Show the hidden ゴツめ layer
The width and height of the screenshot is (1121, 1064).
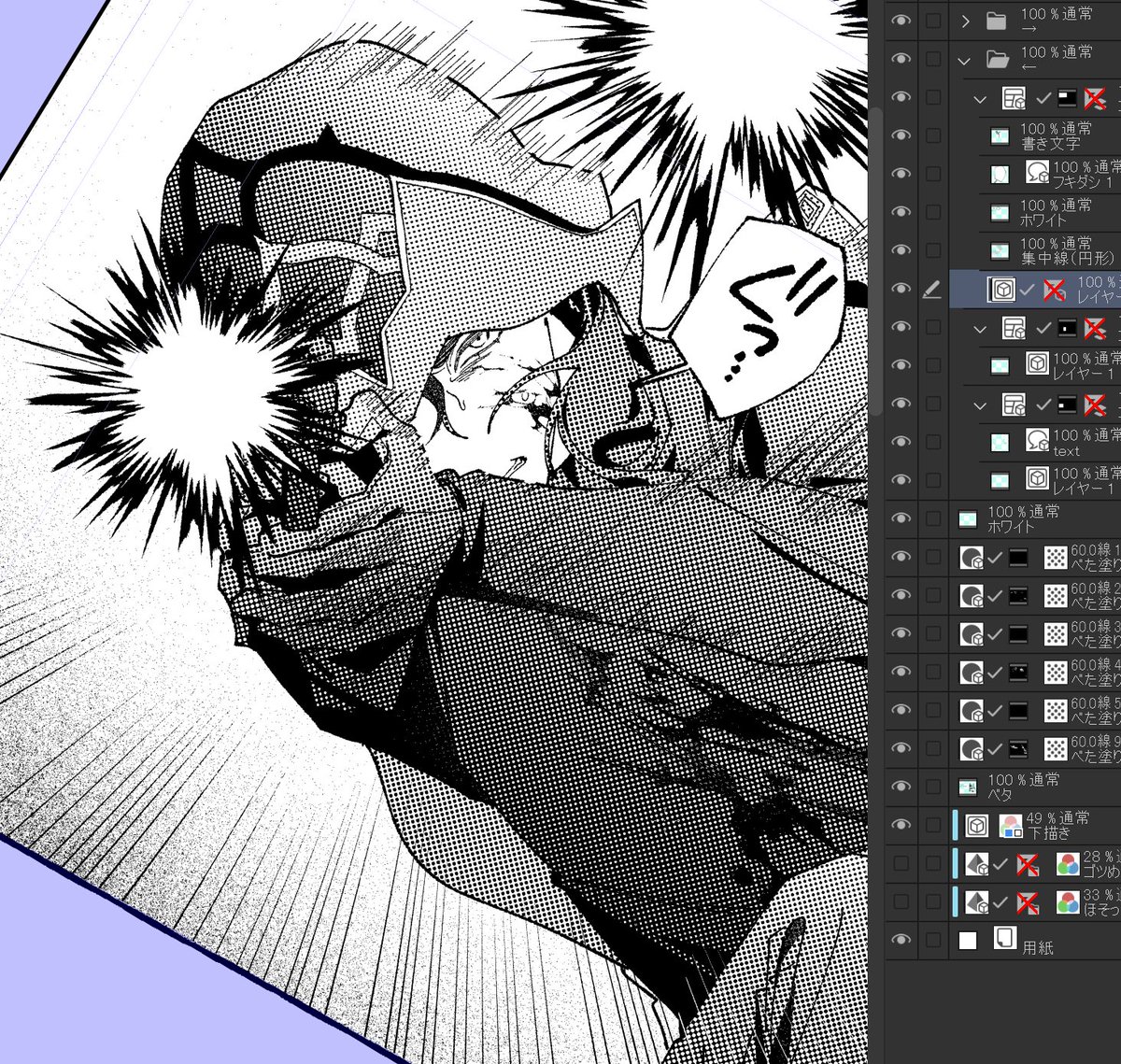[901, 864]
